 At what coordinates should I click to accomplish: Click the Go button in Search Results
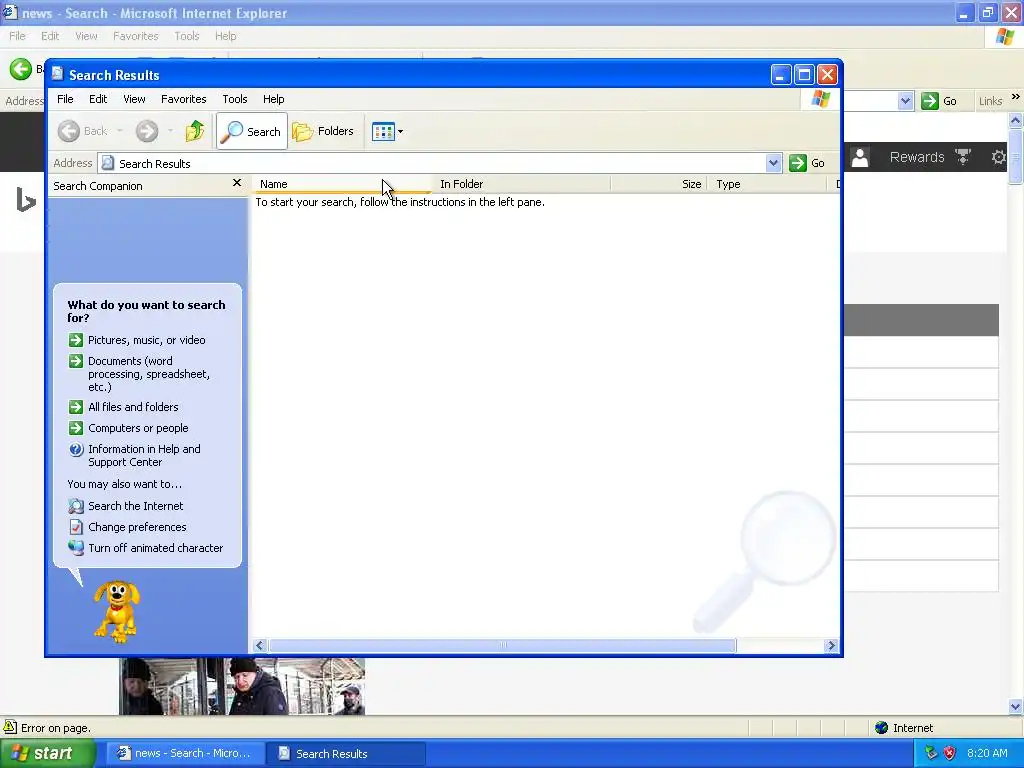click(x=807, y=163)
